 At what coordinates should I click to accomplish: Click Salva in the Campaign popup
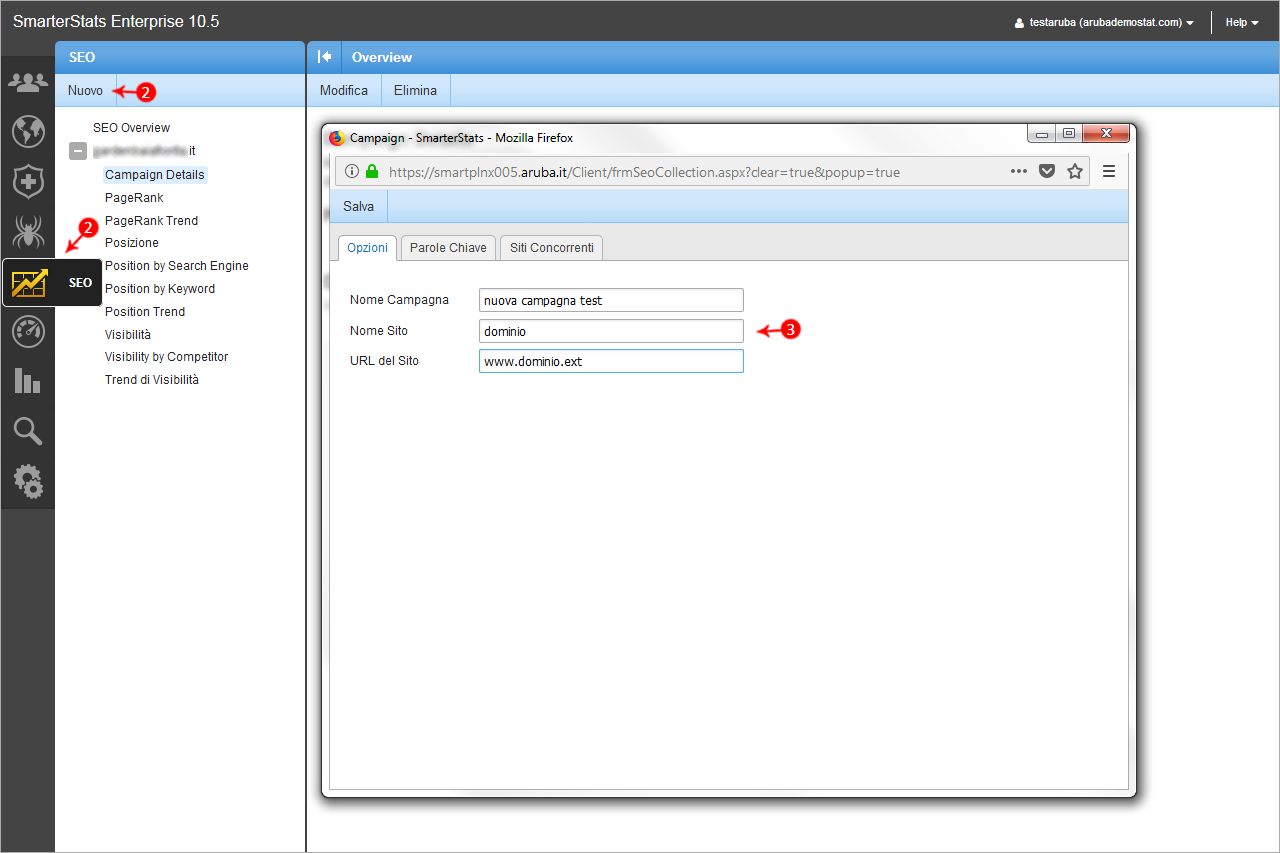358,206
